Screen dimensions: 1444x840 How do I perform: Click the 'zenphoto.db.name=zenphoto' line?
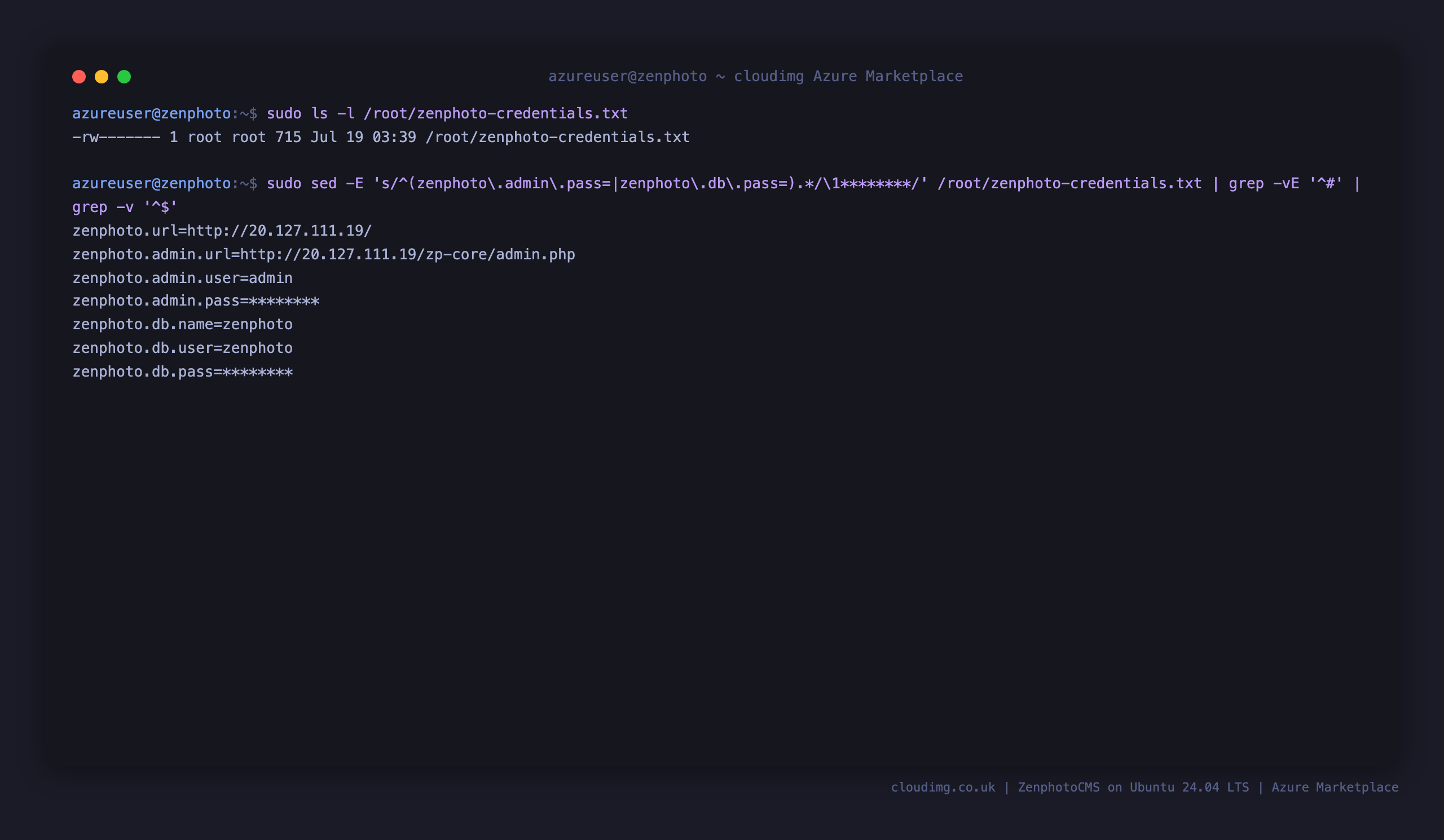pyautogui.click(x=183, y=325)
